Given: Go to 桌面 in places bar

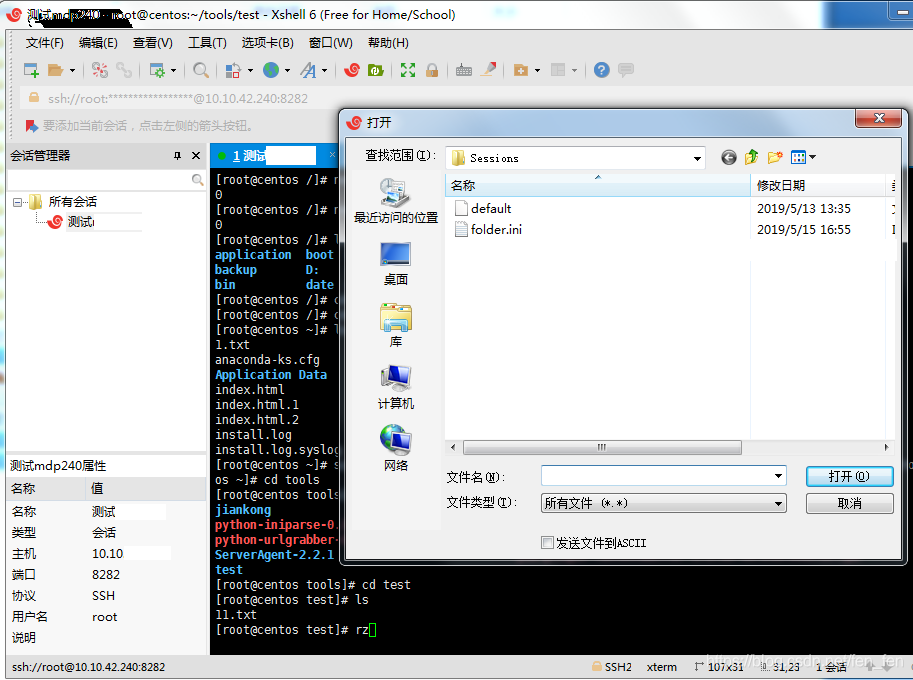Looking at the screenshot, I should coord(395,264).
